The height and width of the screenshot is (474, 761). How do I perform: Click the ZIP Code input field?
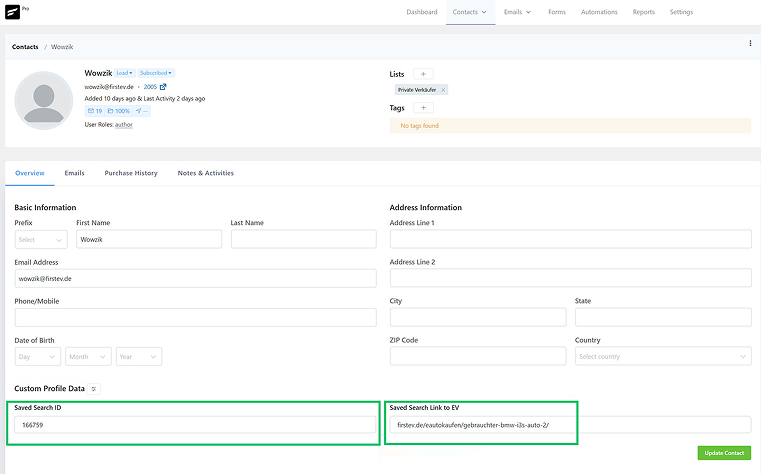(478, 356)
